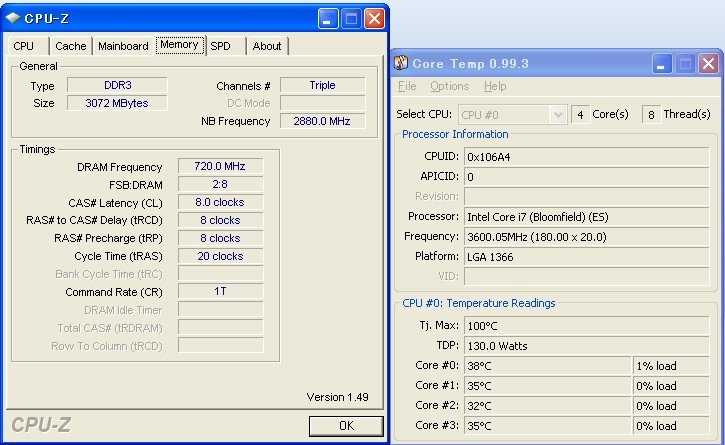
Task: Open the Help menu in Core Temp
Action: [x=495, y=87]
